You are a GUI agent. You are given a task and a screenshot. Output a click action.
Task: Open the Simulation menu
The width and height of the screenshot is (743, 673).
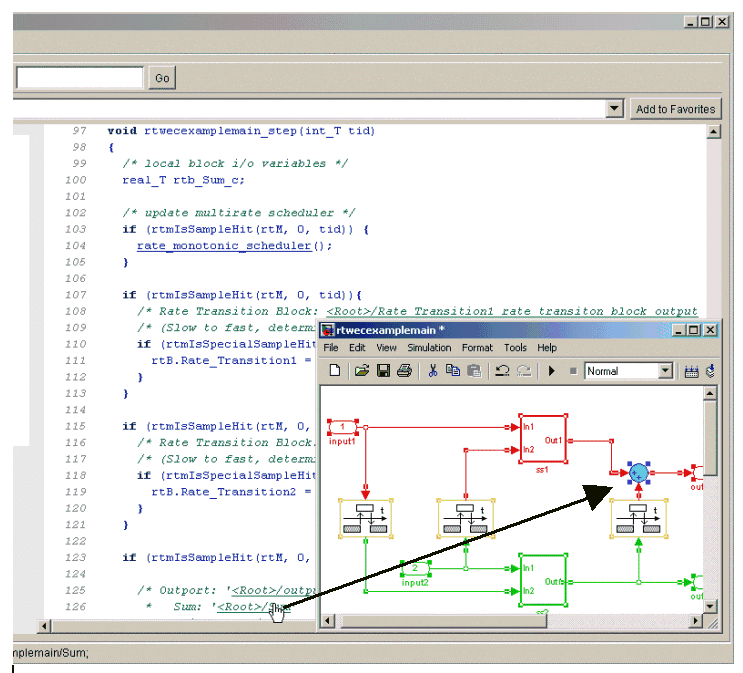pyautogui.click(x=428, y=347)
